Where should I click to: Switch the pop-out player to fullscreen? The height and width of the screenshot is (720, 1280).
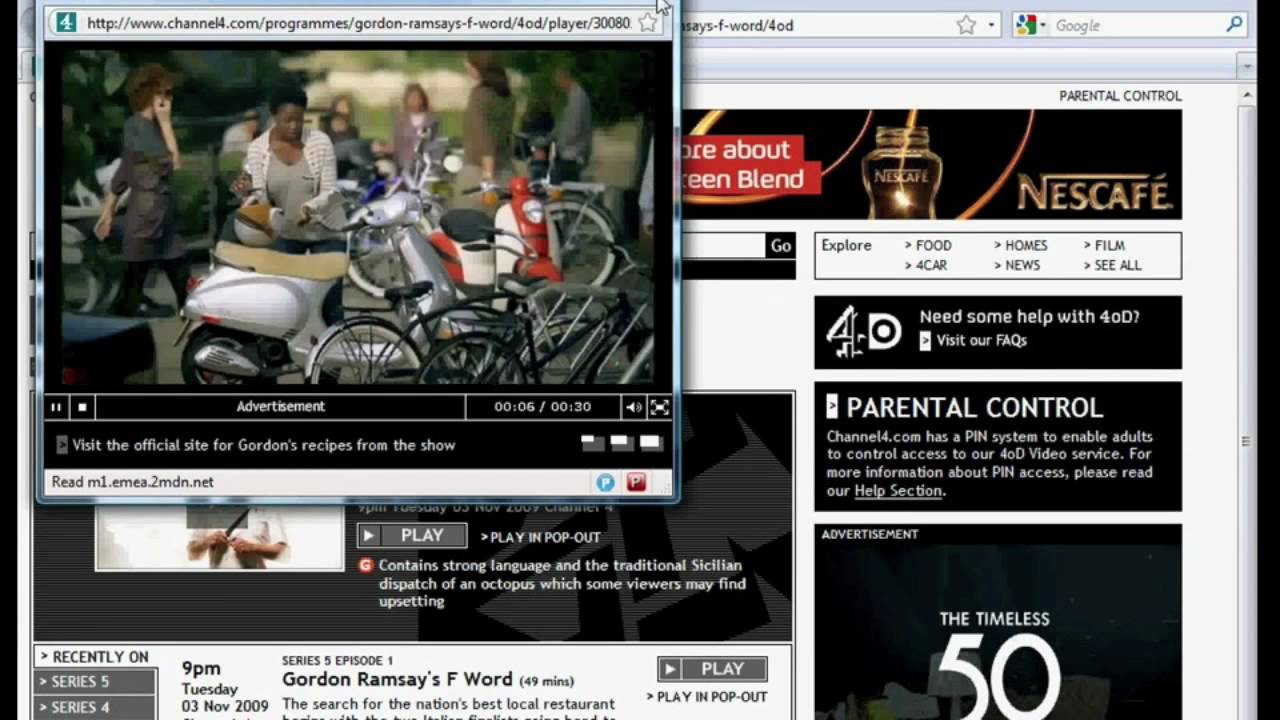click(x=659, y=407)
